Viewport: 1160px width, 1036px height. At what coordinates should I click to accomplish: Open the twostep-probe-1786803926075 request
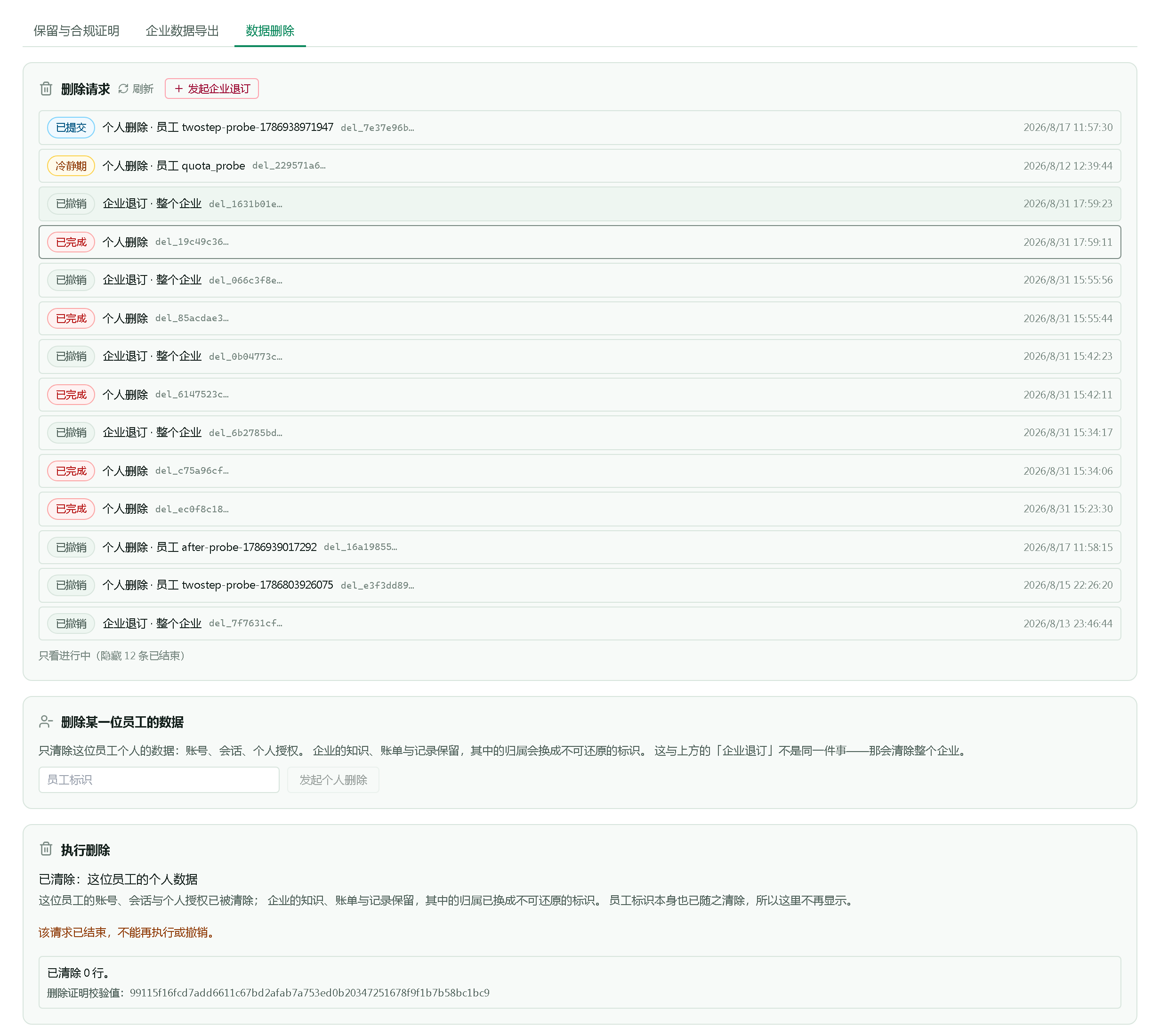pos(580,585)
